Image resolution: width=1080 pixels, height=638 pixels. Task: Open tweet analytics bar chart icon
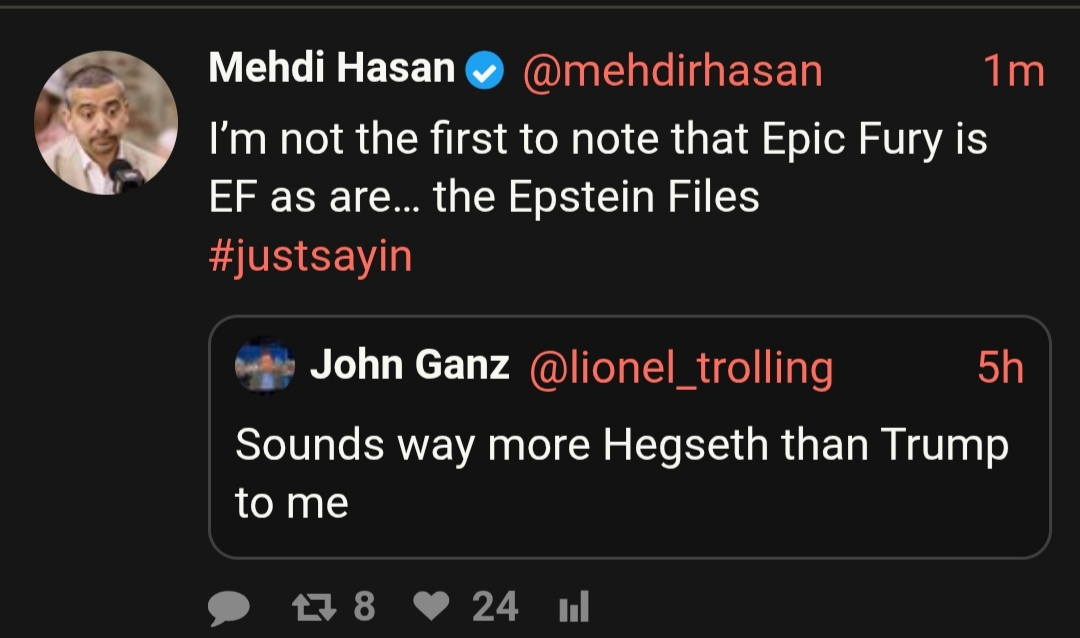[x=572, y=606]
